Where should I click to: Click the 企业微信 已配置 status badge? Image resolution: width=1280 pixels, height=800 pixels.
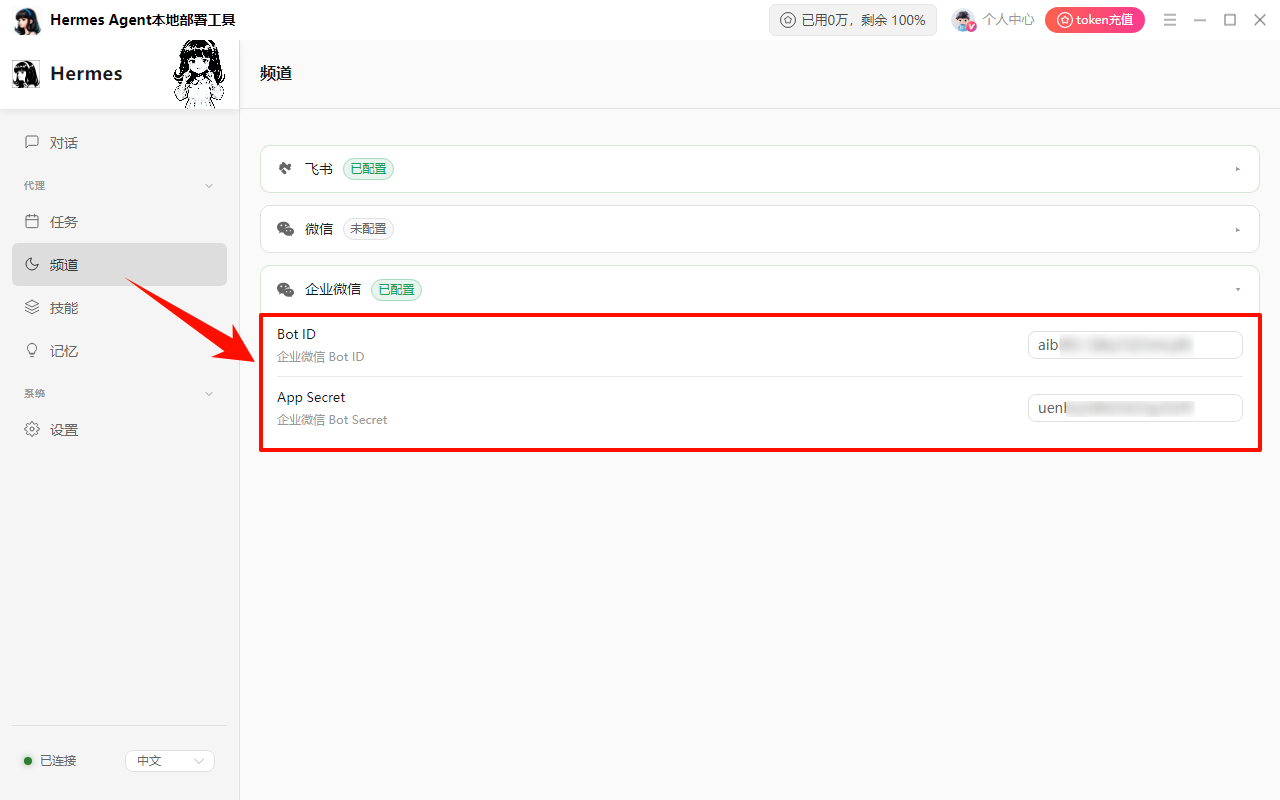pos(396,289)
